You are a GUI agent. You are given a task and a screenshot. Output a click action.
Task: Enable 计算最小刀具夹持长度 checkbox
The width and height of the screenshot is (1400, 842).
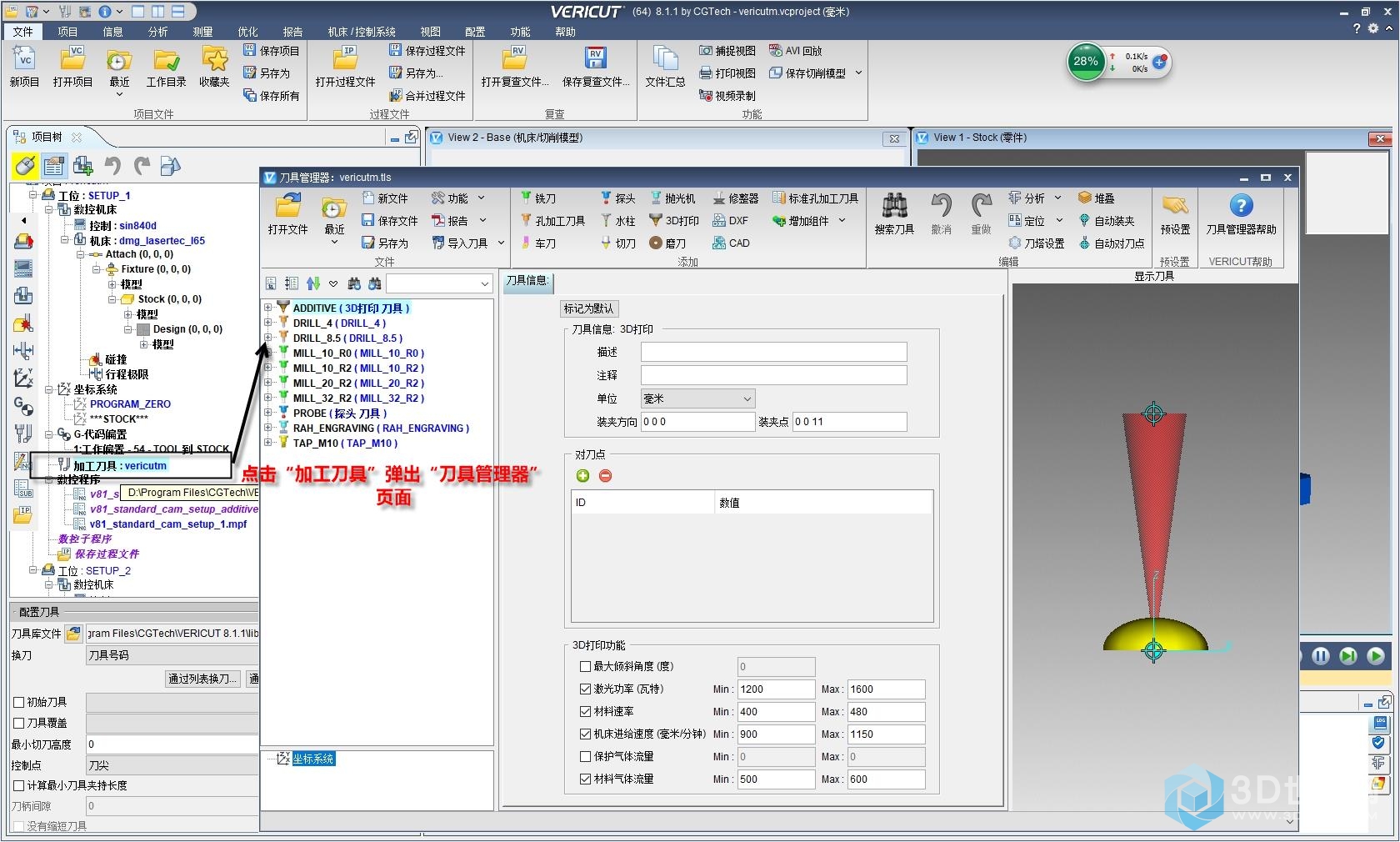pos(19,786)
